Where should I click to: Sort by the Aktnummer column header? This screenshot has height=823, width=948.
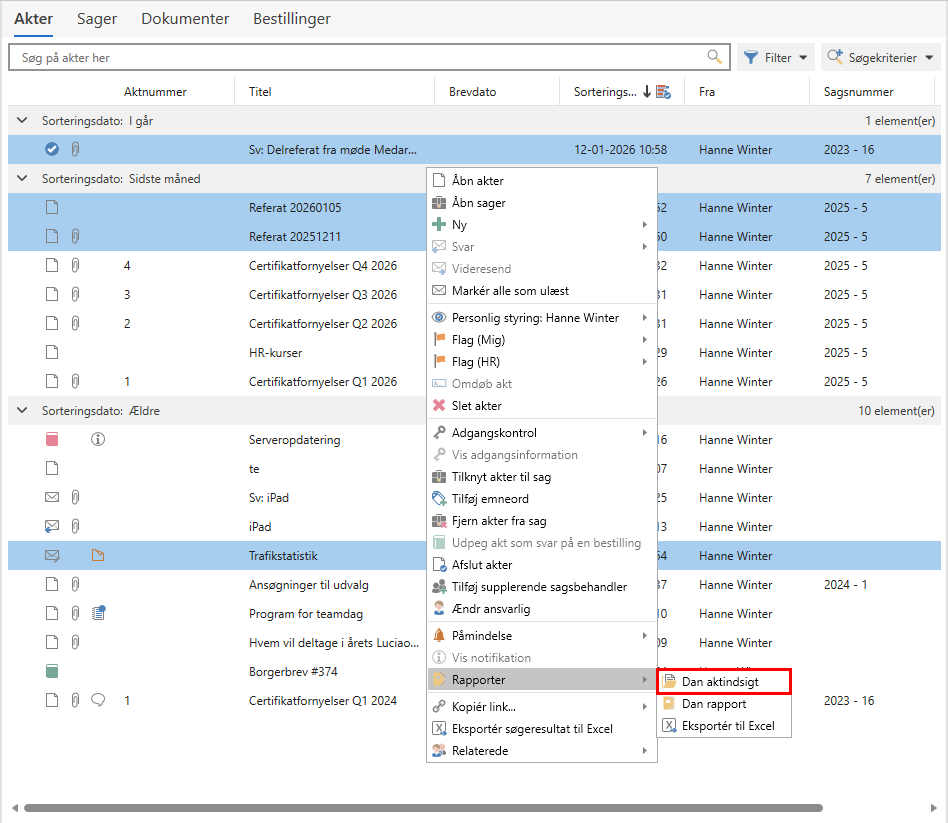(x=155, y=92)
